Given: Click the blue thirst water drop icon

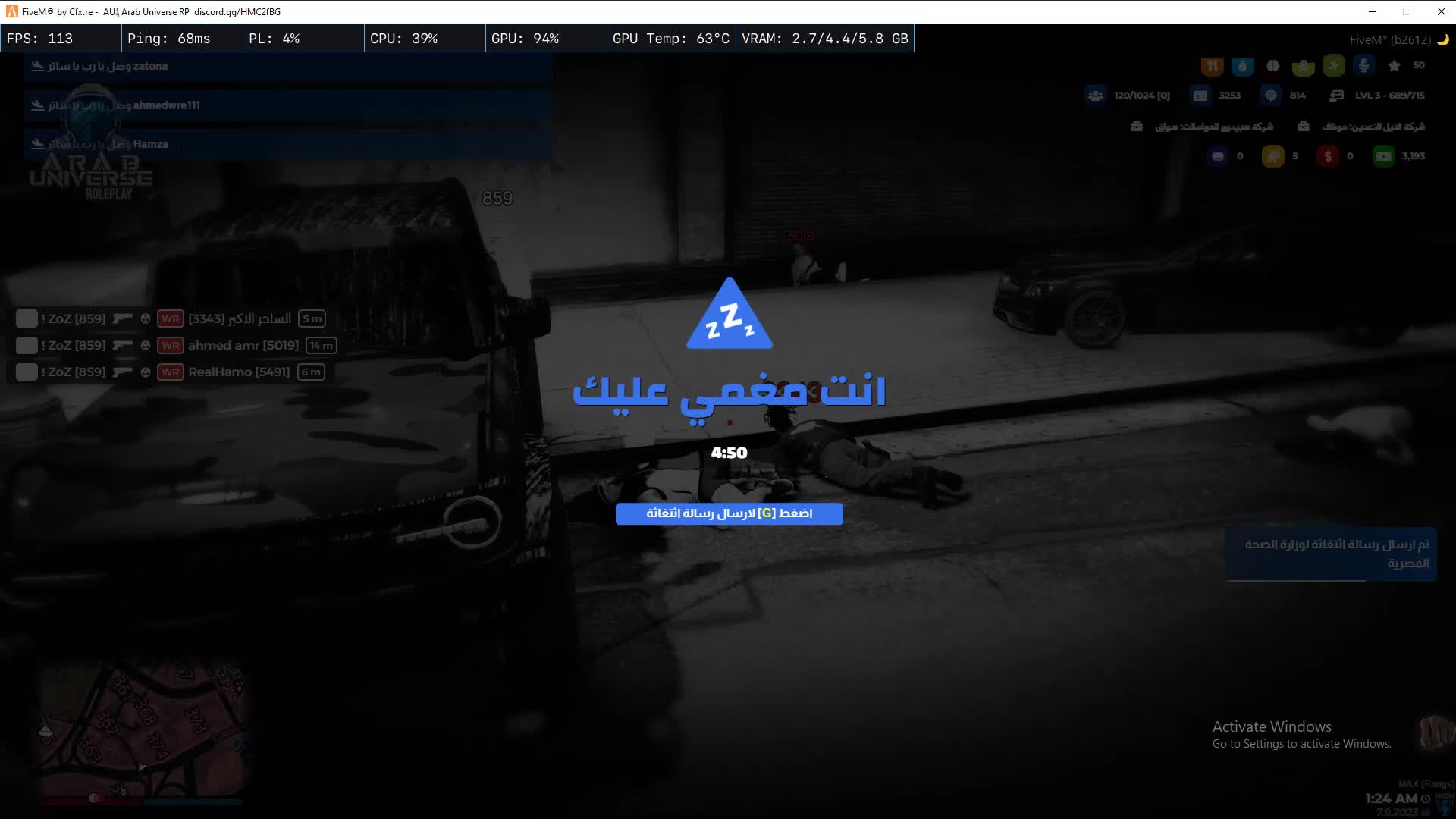Looking at the screenshot, I should 1242,66.
